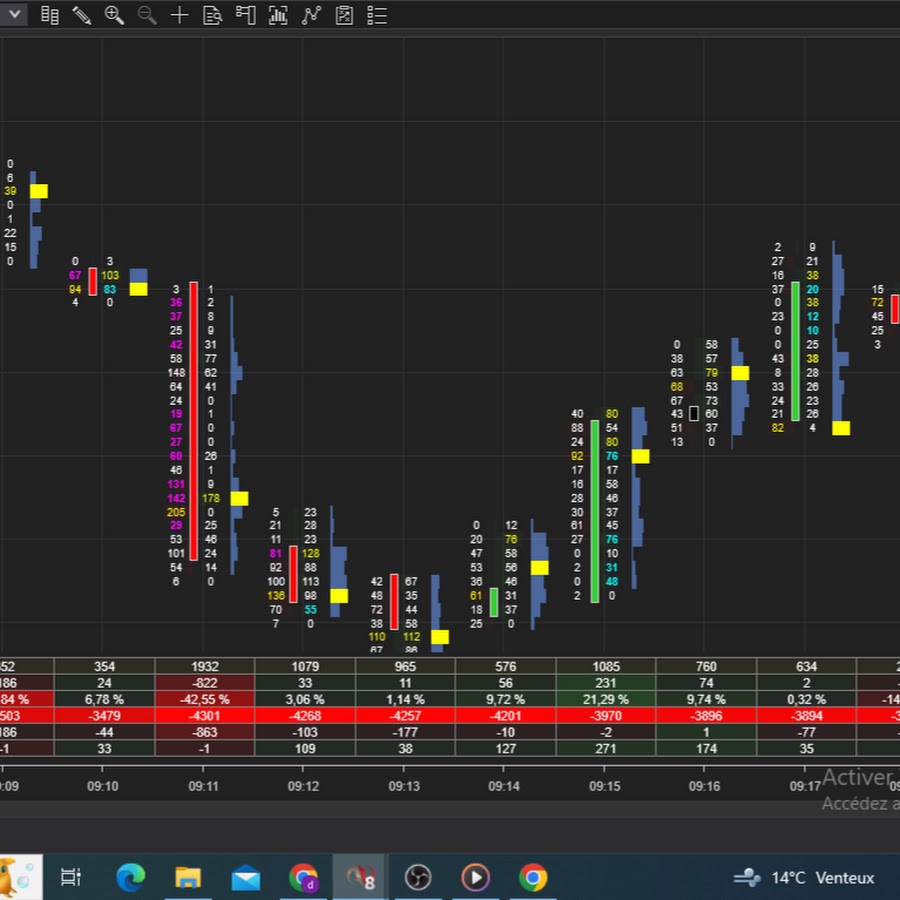
Task: Open the rightmost Chrome taskbar icon
Action: (x=533, y=877)
